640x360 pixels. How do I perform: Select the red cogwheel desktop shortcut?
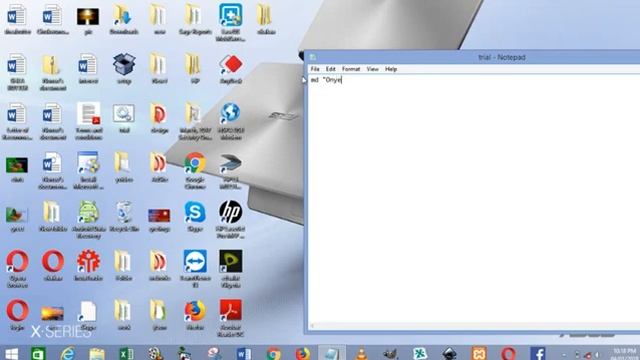(x=88, y=262)
